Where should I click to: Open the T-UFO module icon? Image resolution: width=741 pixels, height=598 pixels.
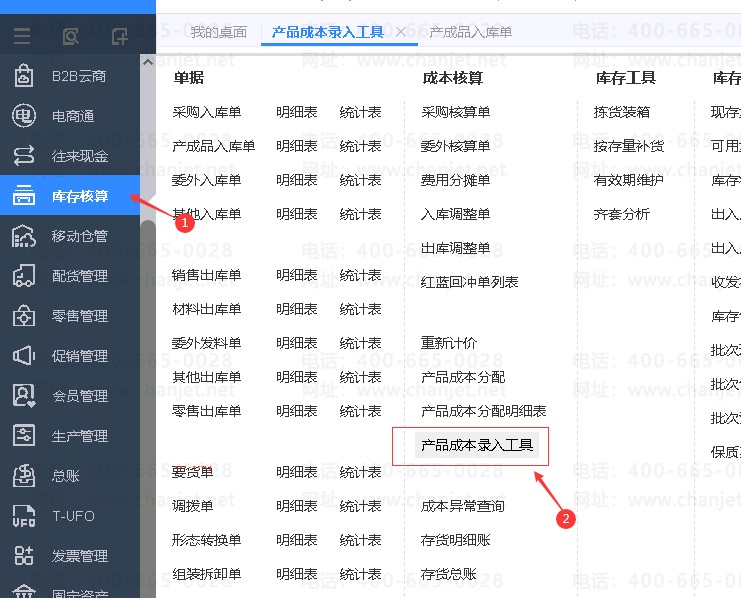tap(24, 516)
